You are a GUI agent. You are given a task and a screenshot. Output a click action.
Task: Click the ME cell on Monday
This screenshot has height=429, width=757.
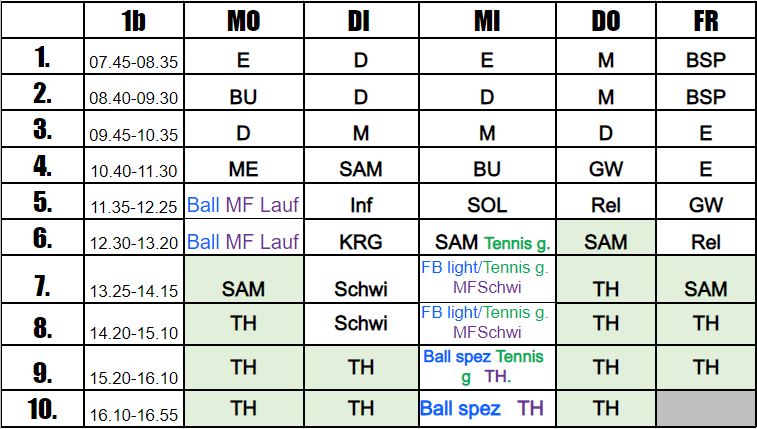click(244, 165)
